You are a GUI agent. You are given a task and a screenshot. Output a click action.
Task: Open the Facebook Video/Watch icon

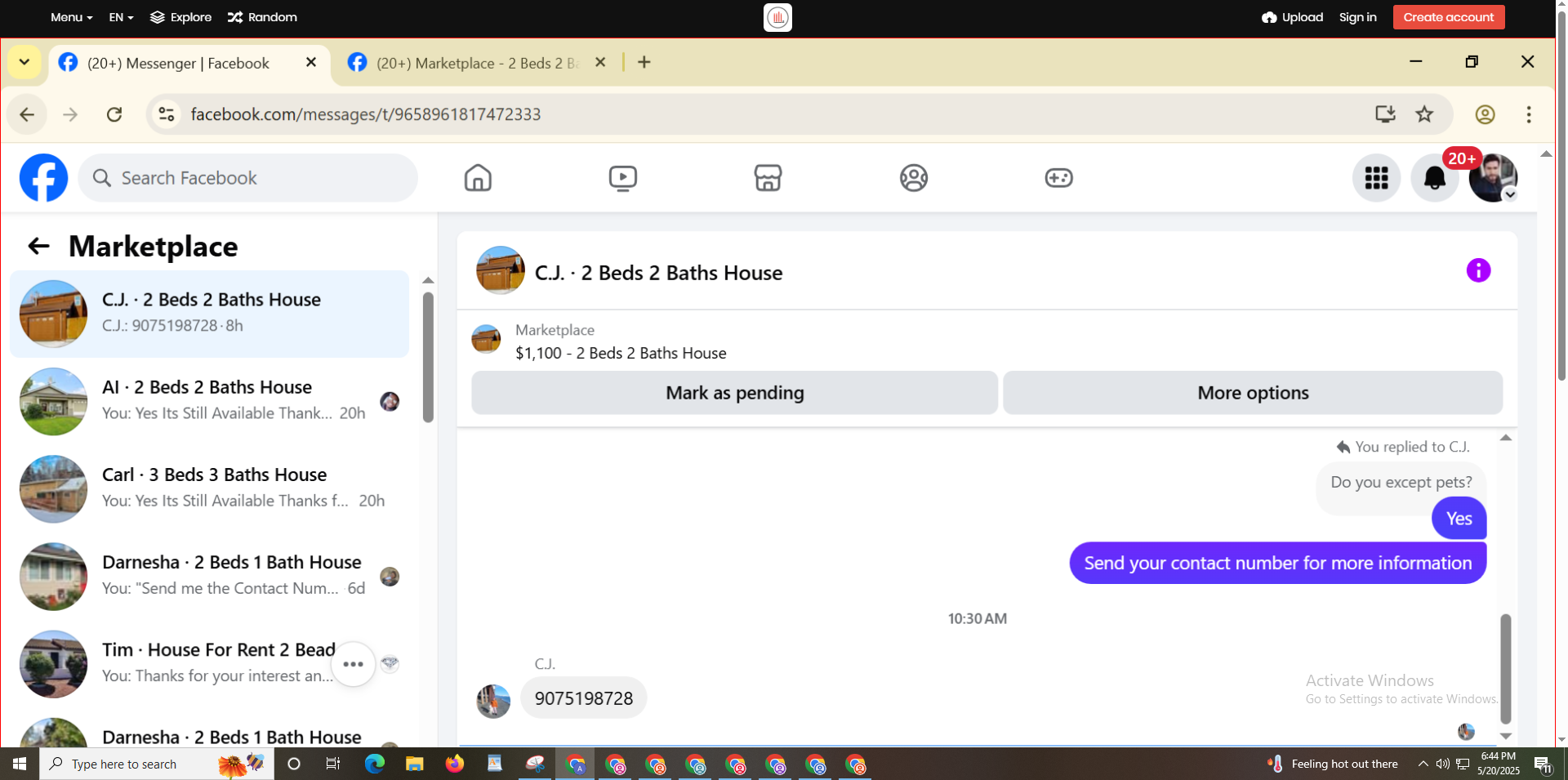click(623, 177)
